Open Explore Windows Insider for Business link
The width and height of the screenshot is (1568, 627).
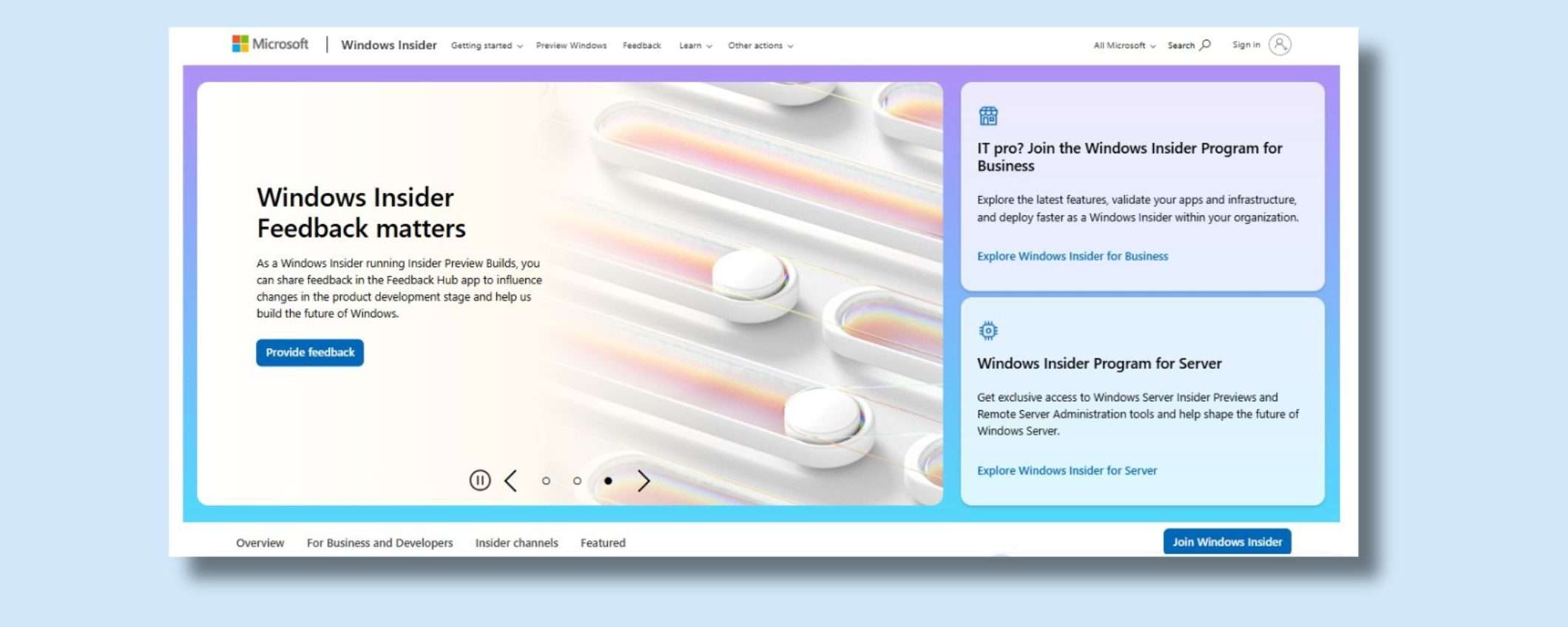(1072, 257)
